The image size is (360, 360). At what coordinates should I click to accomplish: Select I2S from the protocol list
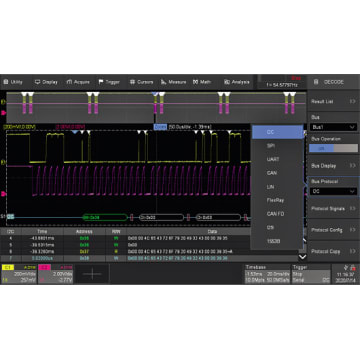coord(277,227)
